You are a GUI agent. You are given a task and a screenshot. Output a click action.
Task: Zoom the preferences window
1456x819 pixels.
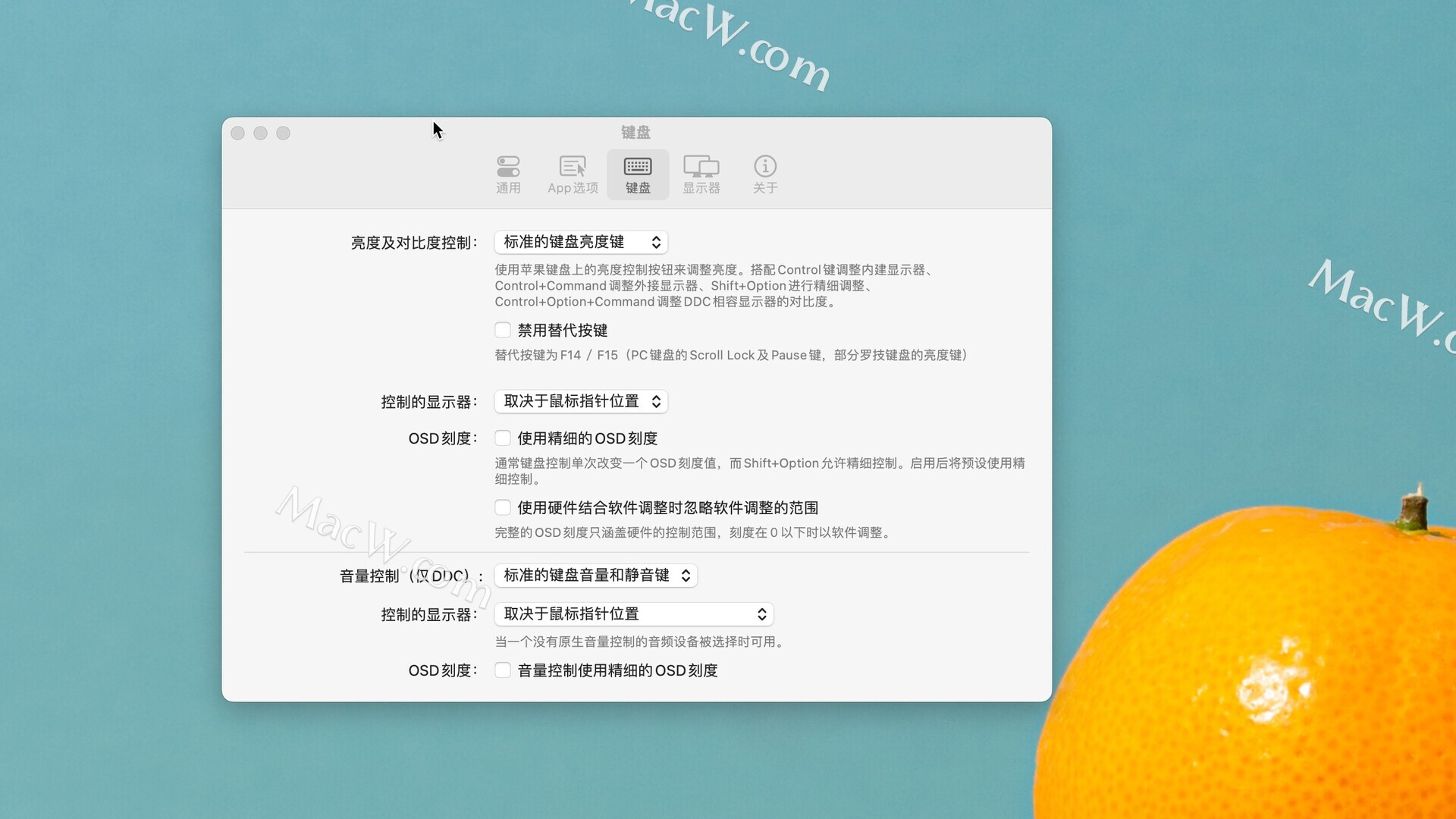click(x=283, y=133)
